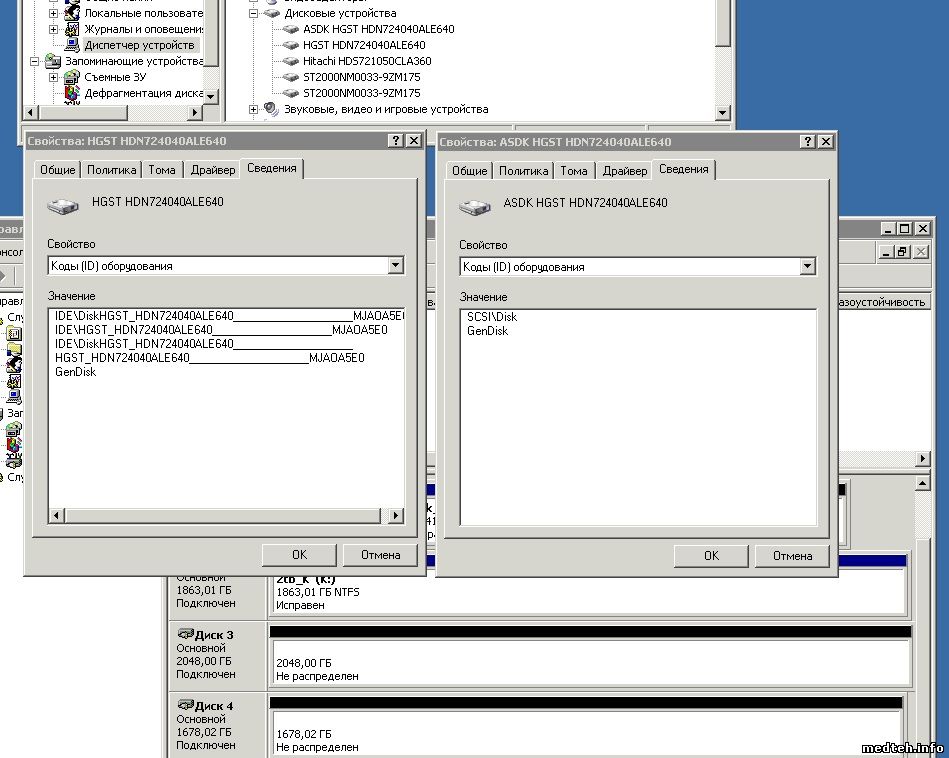The image size is (949, 758).
Task: Click the Disk 4 icon in disk list
Action: click(x=184, y=705)
